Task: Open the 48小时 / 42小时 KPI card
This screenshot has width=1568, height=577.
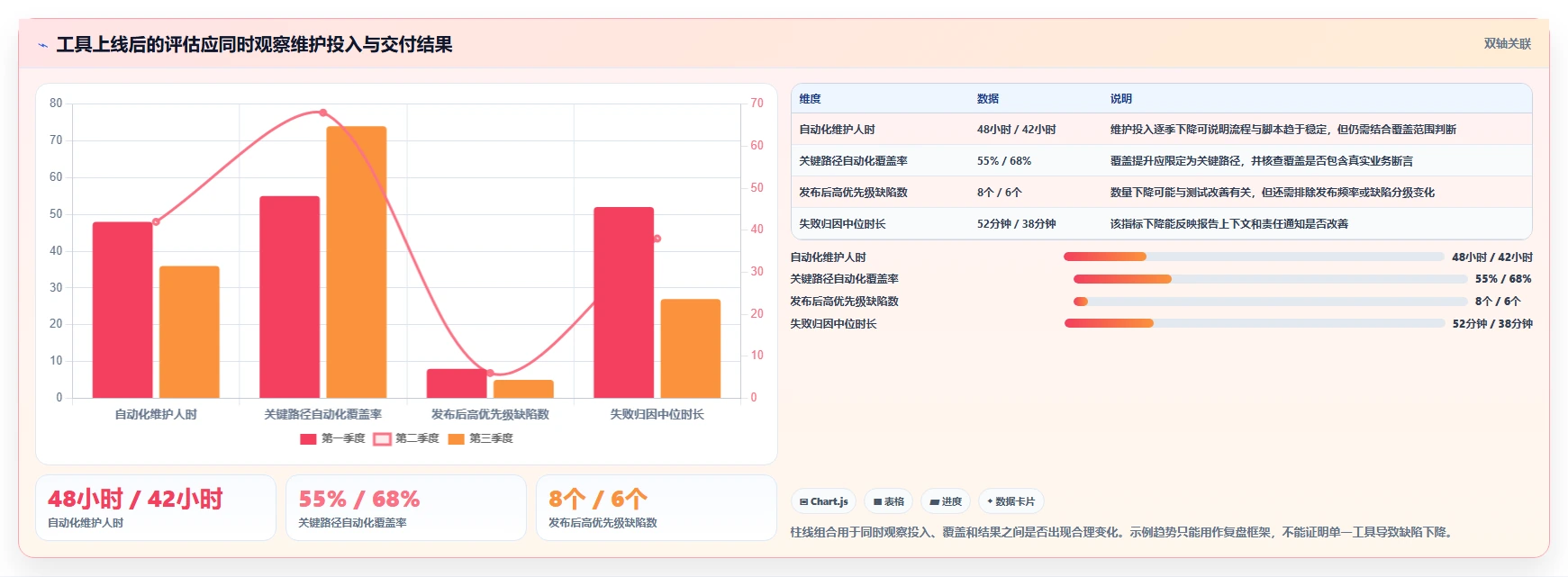Action: pyautogui.click(x=156, y=508)
